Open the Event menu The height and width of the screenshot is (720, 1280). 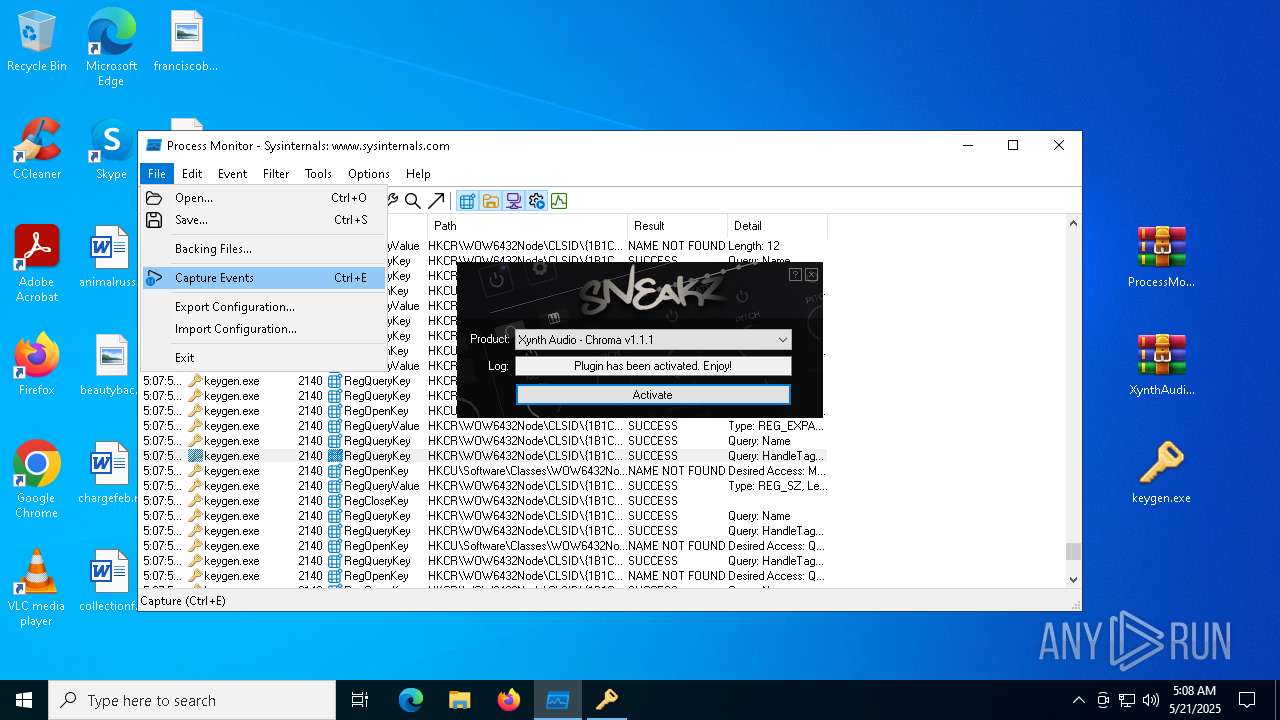click(232, 173)
